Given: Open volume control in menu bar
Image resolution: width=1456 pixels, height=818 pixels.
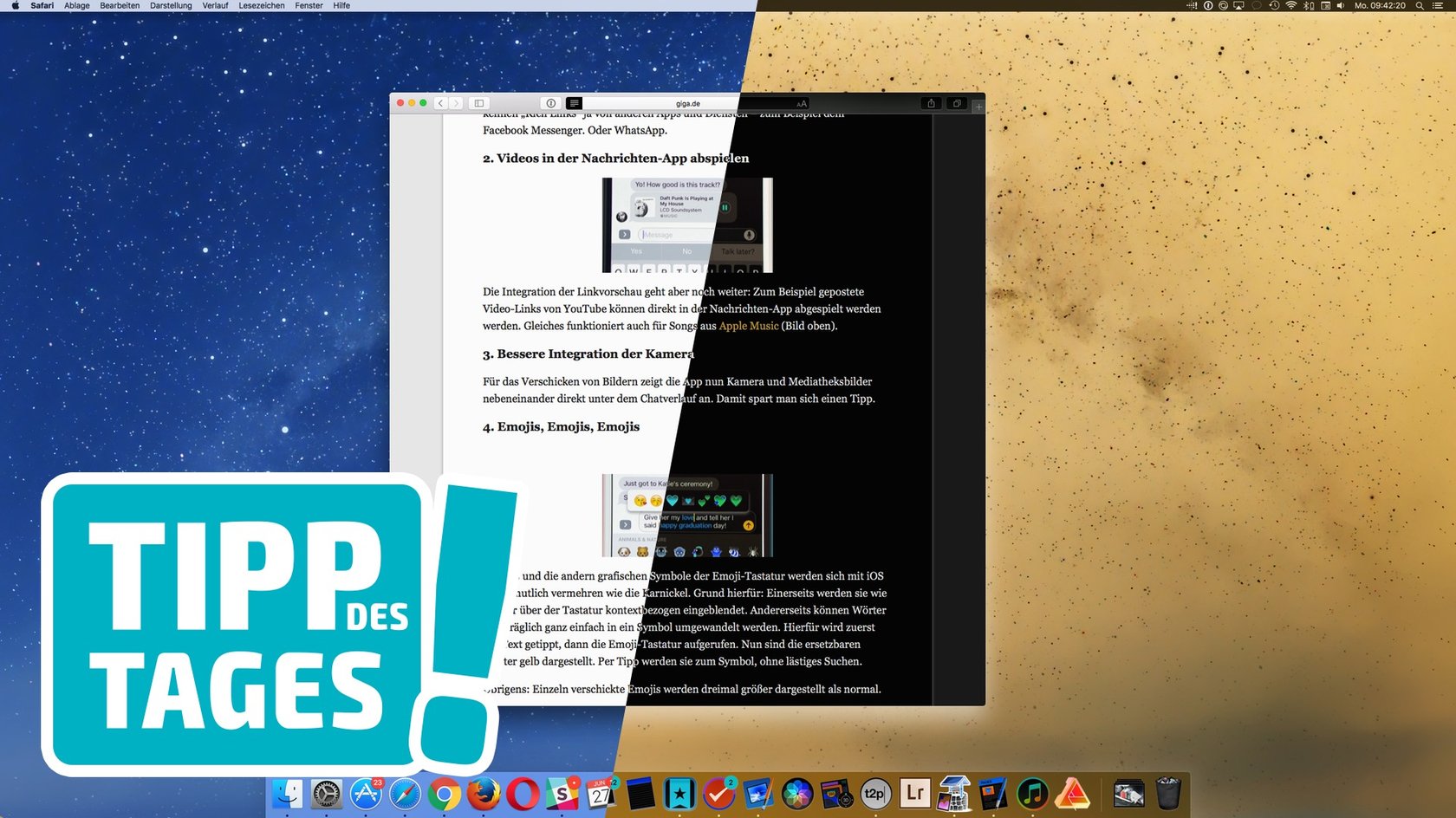Looking at the screenshot, I should 1341,5.
